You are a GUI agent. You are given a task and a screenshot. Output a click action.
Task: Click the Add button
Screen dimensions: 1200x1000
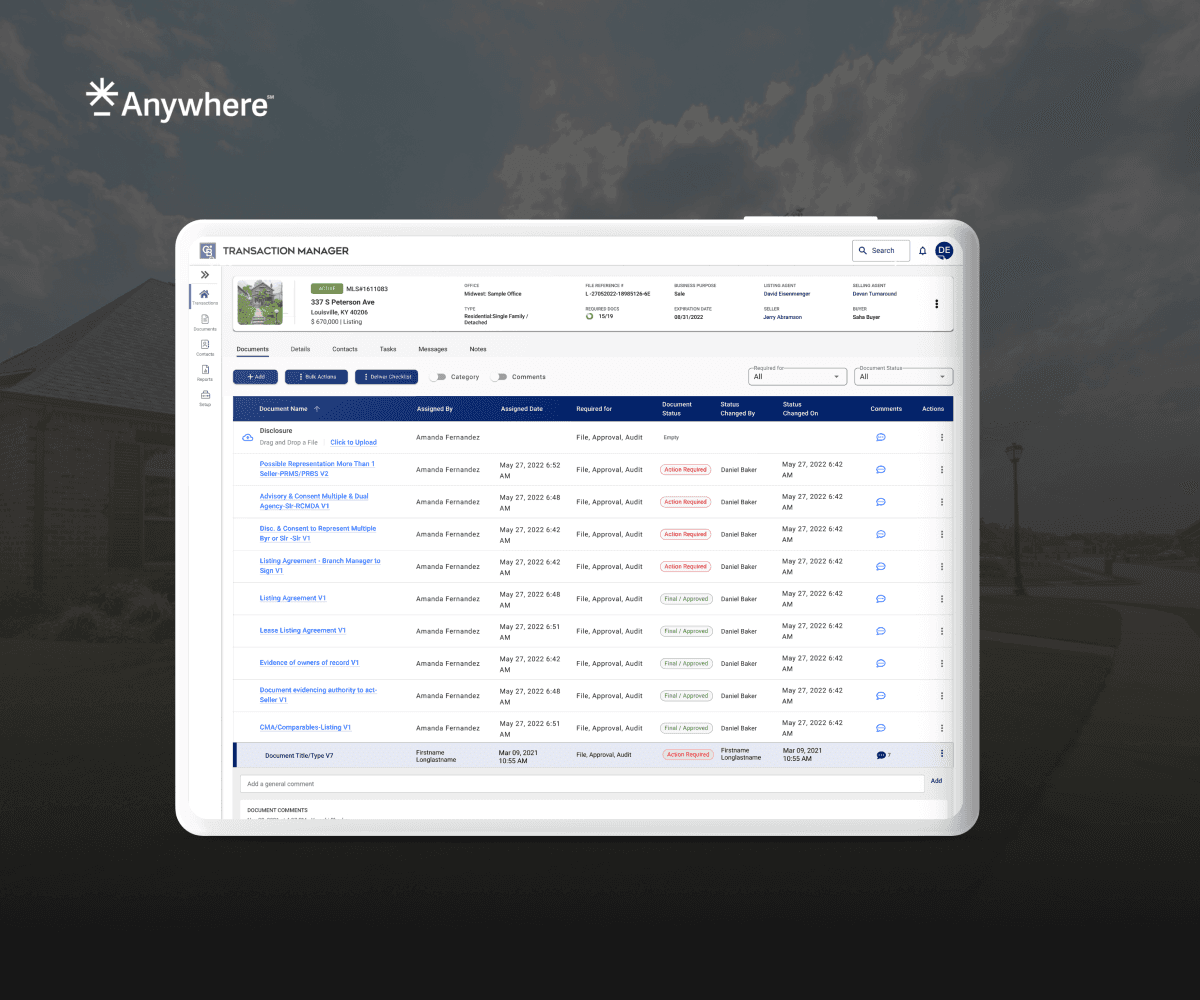256,377
